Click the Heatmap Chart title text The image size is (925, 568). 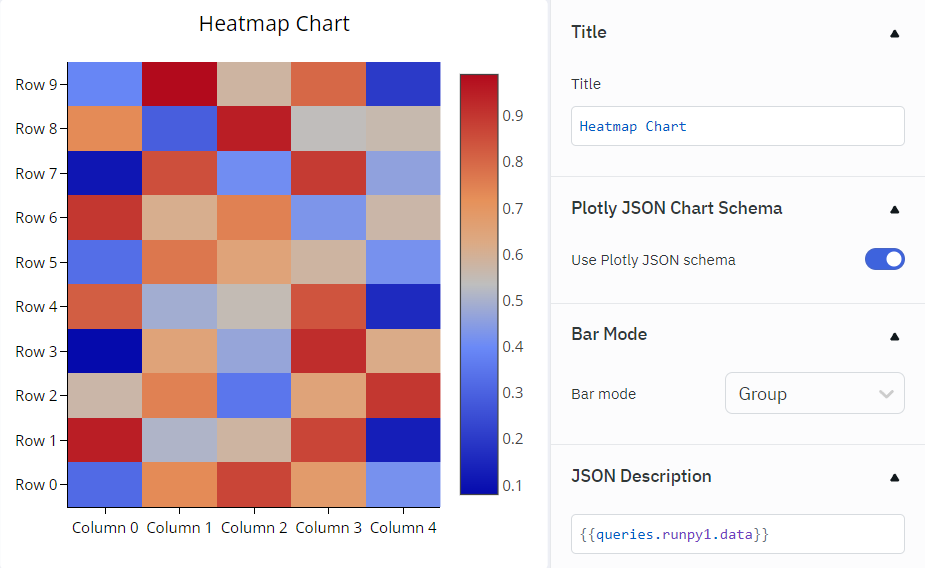274,24
